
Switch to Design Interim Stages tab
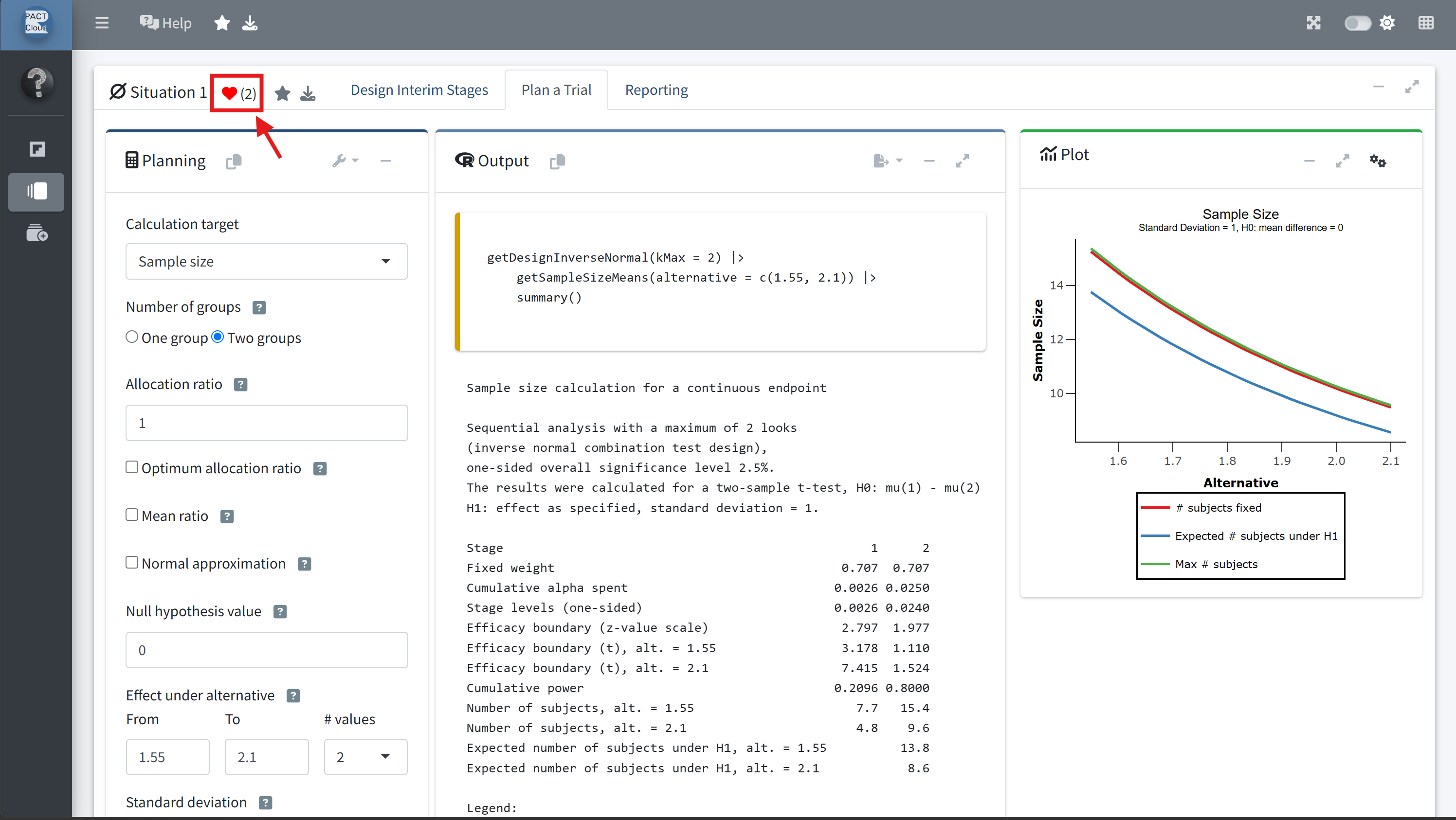point(419,90)
